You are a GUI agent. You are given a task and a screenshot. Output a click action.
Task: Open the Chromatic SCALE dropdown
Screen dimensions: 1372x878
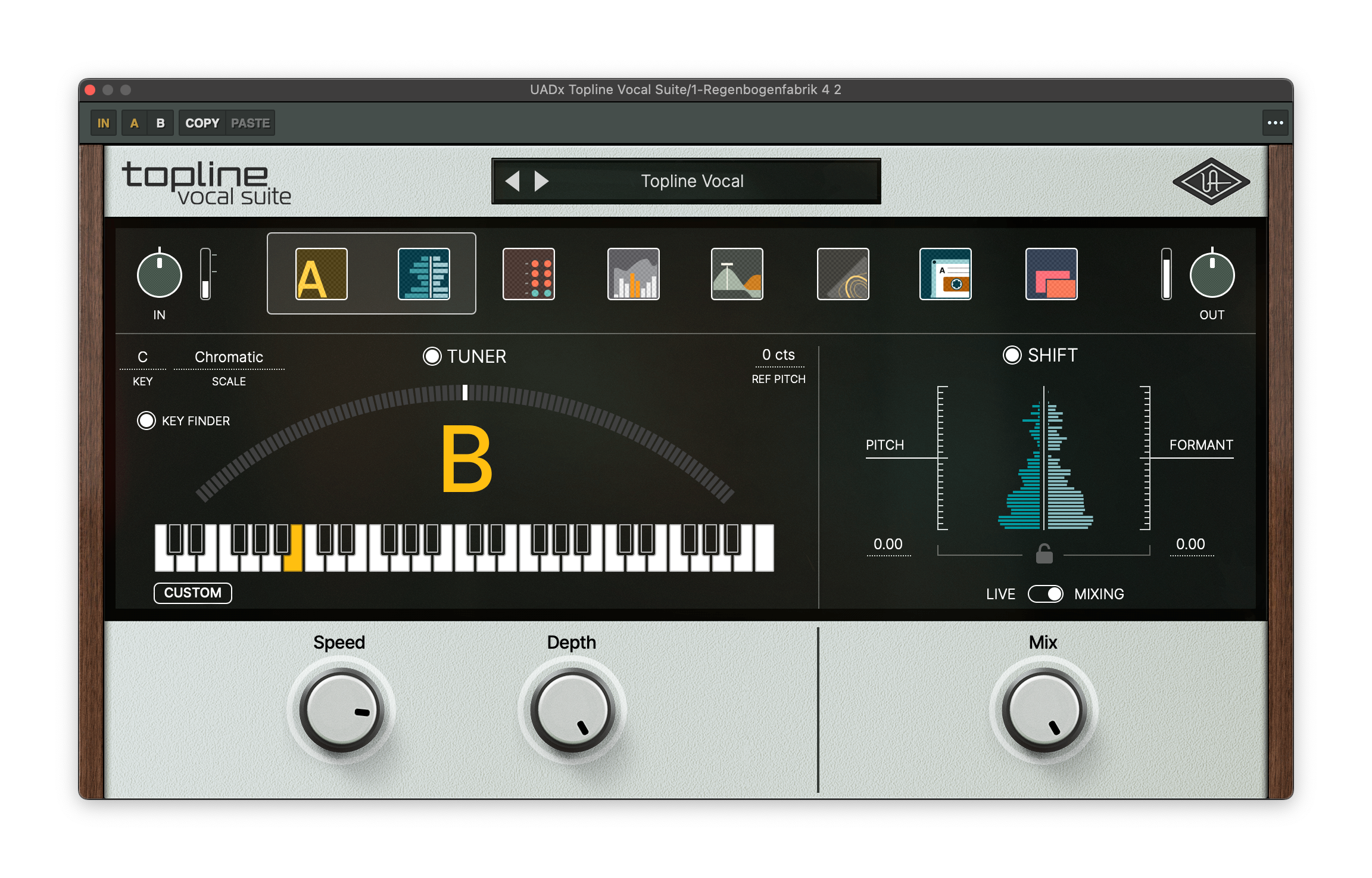229,357
